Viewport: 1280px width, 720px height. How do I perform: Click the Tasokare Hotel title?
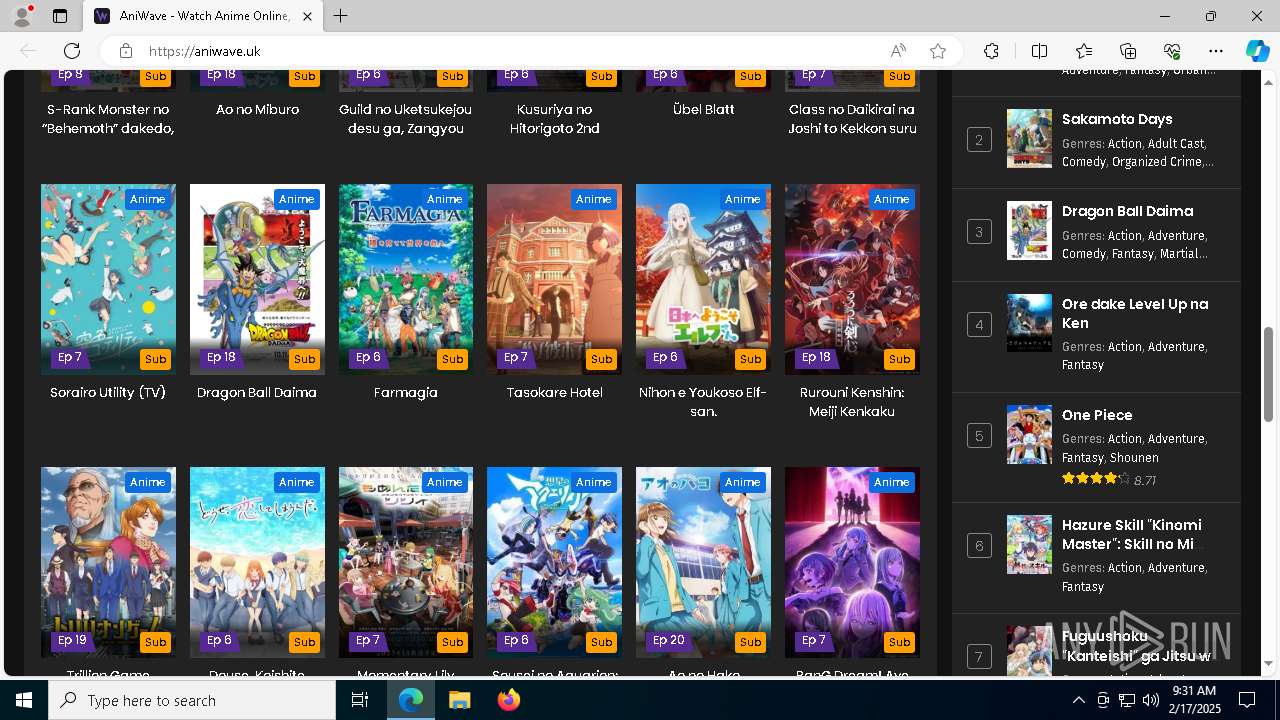[554, 393]
